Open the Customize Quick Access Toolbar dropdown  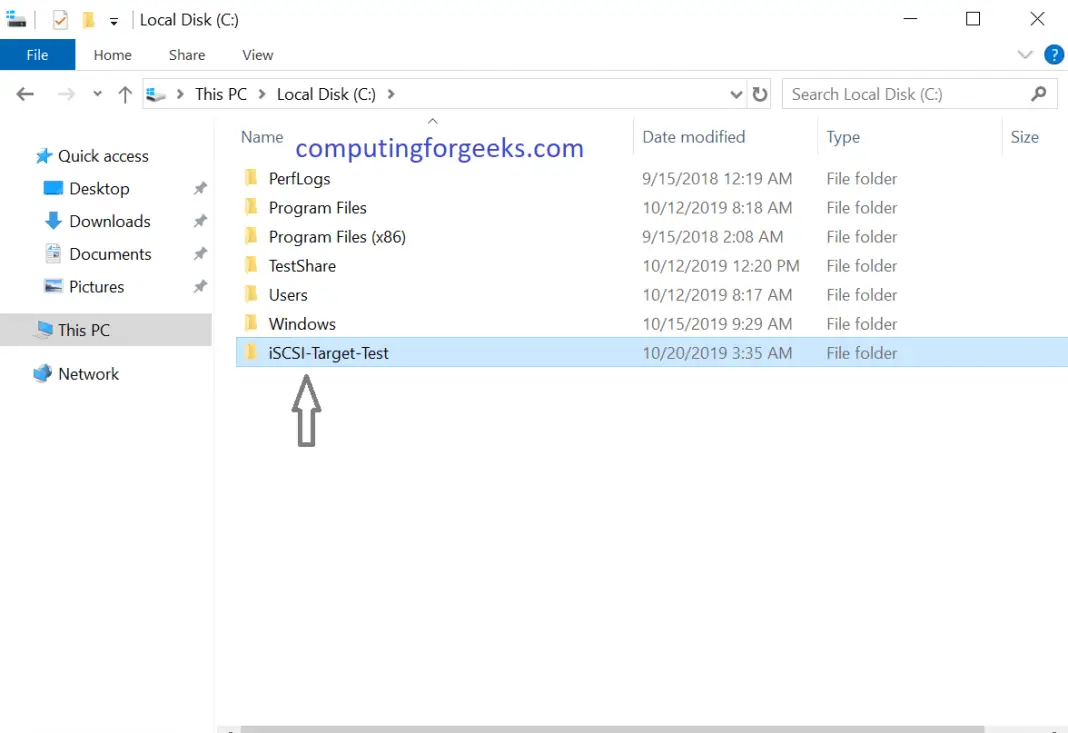114,21
